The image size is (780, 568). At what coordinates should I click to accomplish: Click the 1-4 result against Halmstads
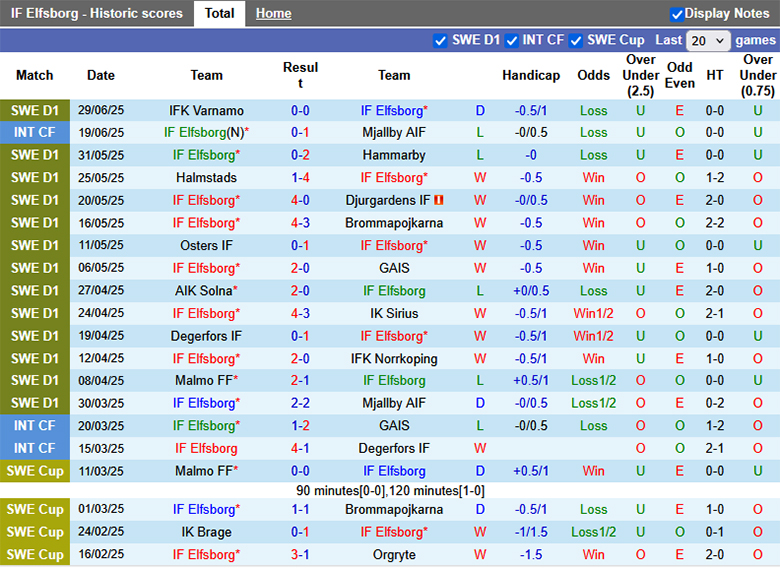click(x=300, y=178)
